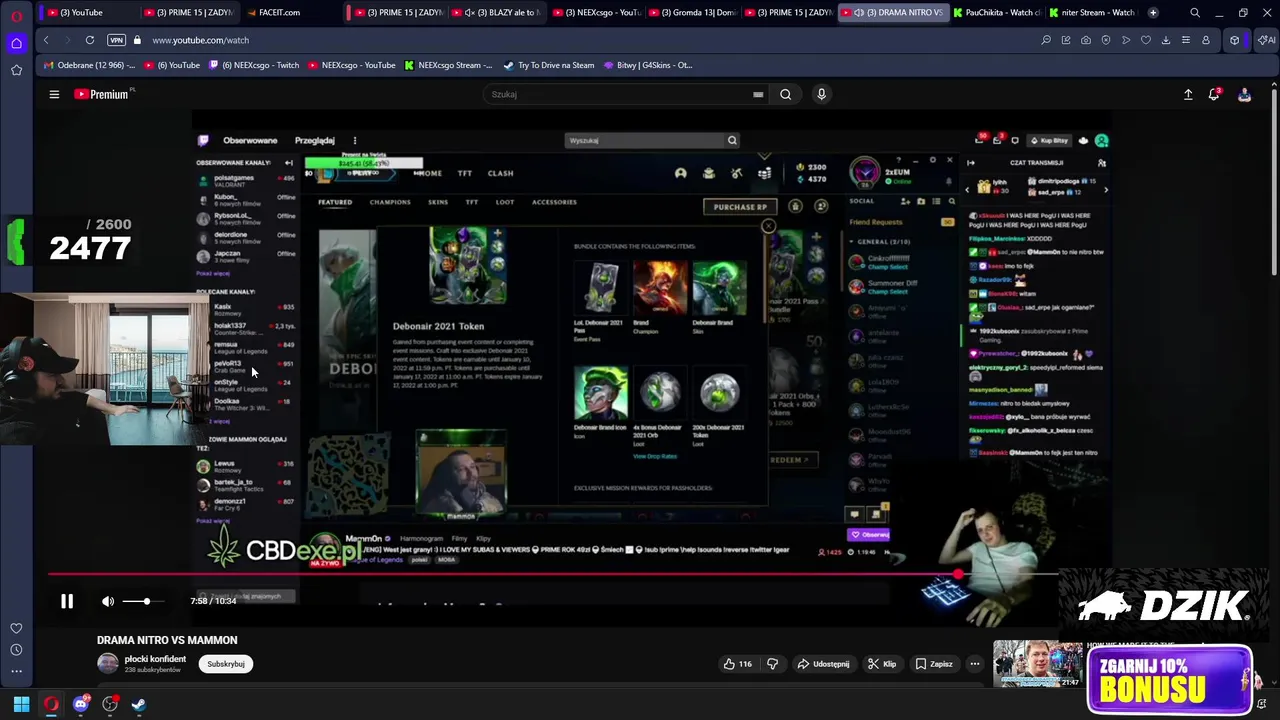Click the YouTube Szukaj search field
The height and width of the screenshot is (720, 1280).
click(617, 94)
